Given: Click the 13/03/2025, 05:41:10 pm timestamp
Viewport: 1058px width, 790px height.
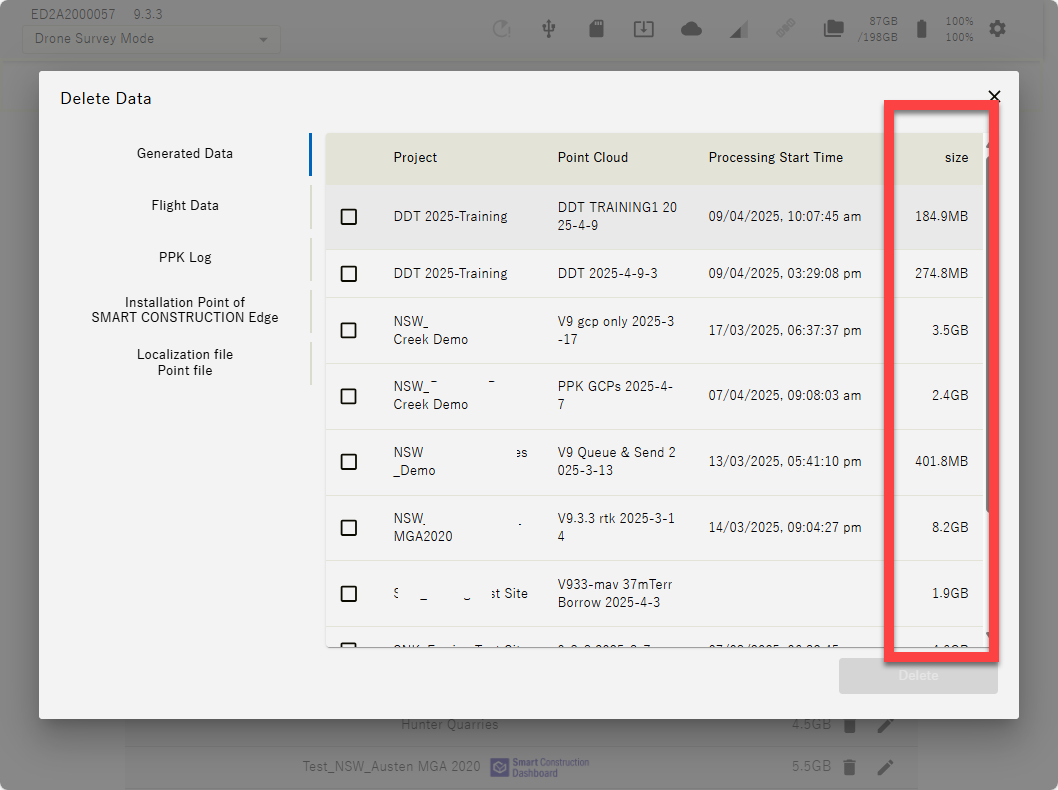Looking at the screenshot, I should (x=785, y=461).
